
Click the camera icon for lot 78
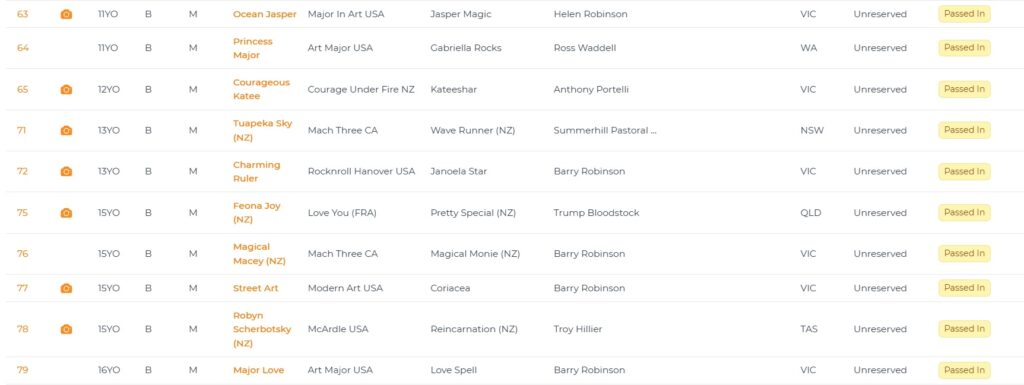click(x=66, y=330)
